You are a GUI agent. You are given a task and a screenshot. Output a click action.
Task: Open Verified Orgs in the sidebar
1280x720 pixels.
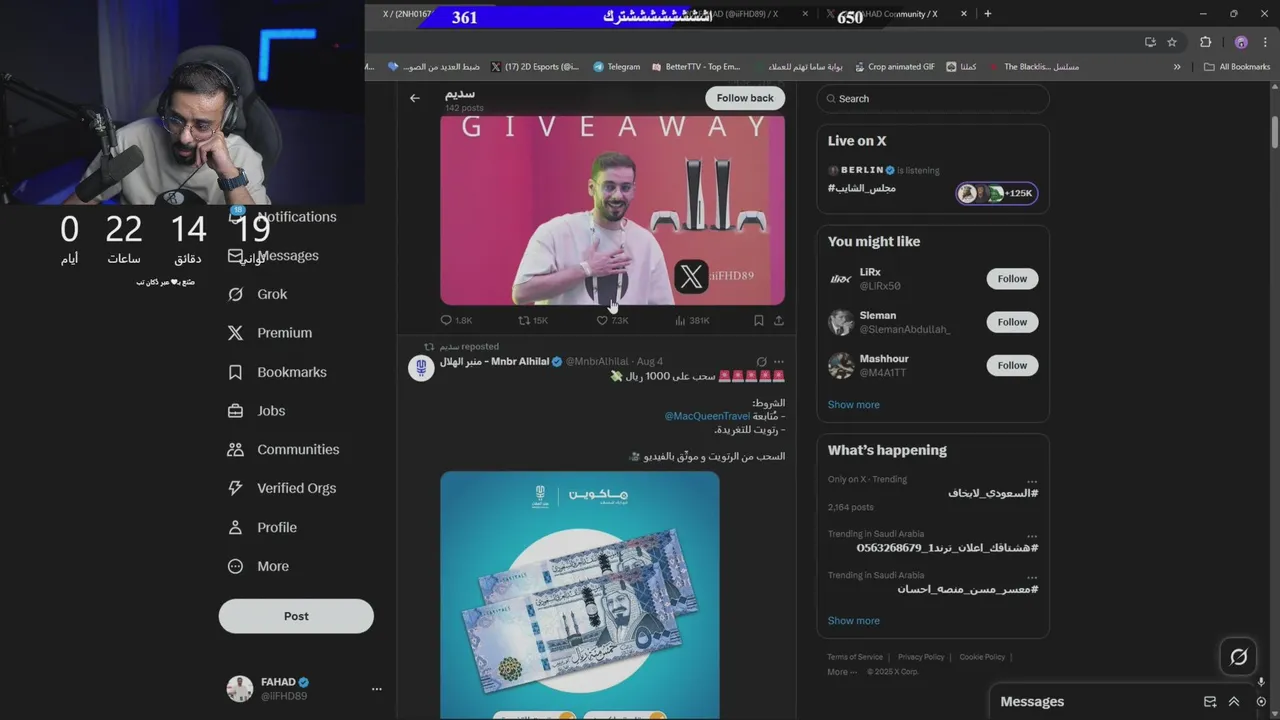coord(281,488)
